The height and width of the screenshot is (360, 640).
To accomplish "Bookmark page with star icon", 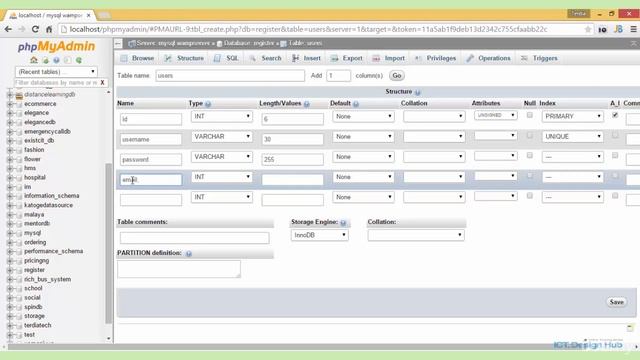I will tap(588, 29).
